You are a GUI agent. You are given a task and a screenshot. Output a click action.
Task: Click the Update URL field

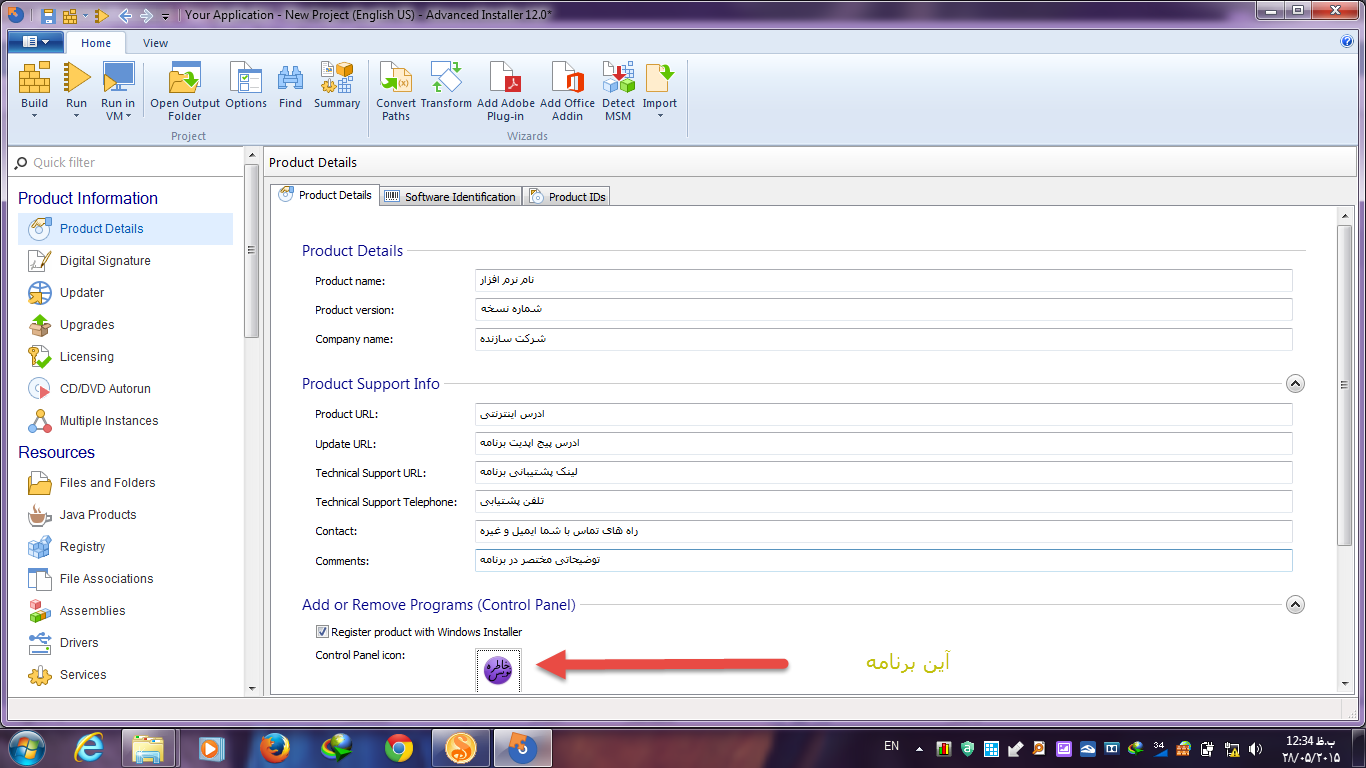[884, 443]
